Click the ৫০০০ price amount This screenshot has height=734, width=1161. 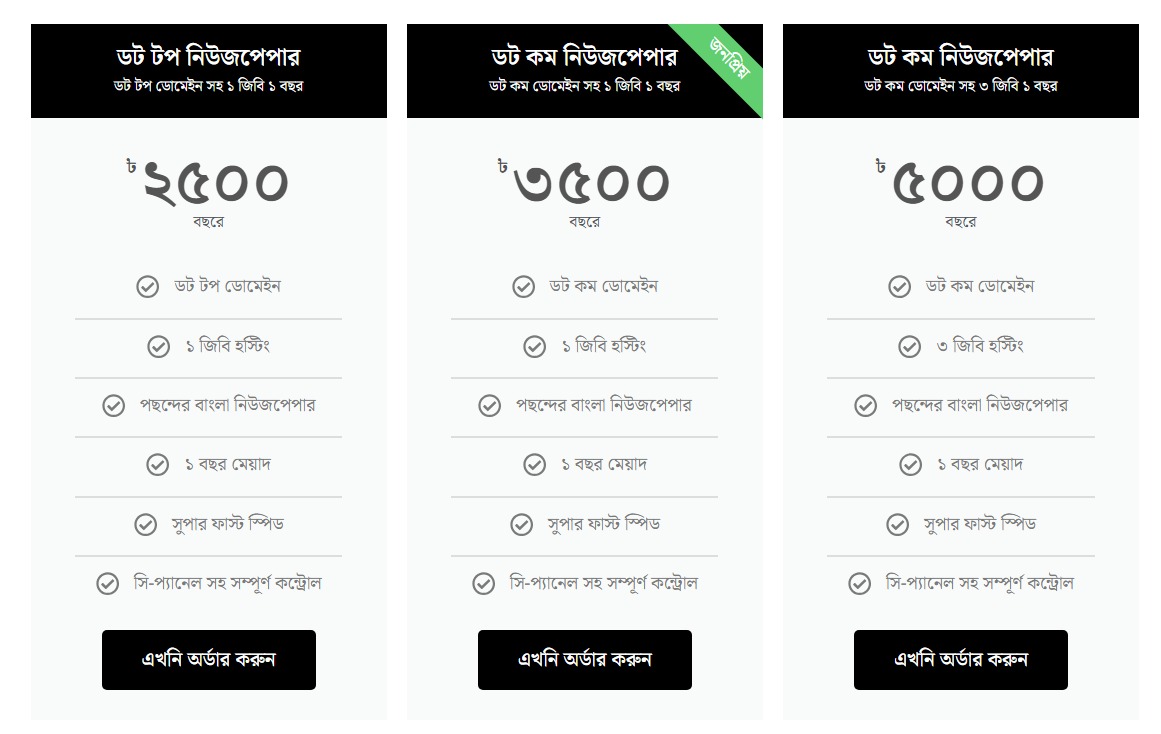point(967,184)
